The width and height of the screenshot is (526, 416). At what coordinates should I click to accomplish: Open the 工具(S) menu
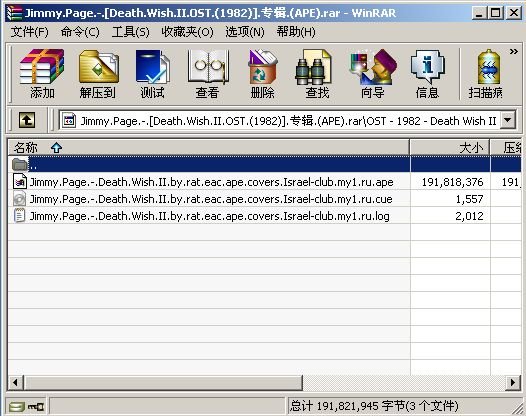130,32
